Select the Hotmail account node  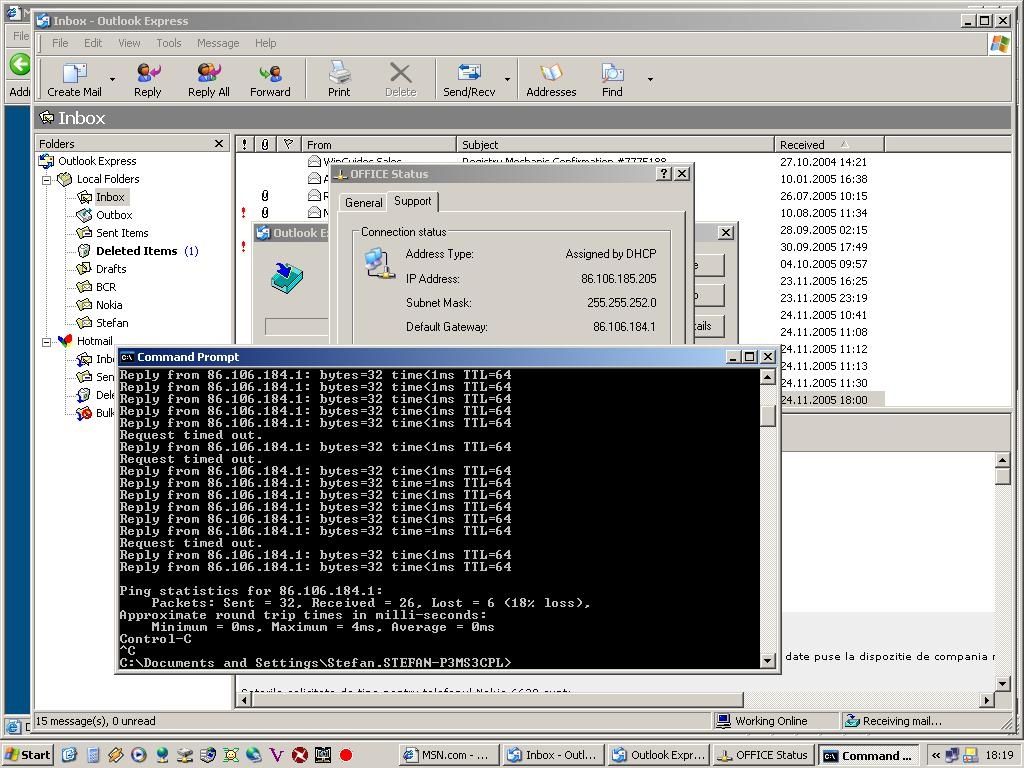click(x=95, y=341)
